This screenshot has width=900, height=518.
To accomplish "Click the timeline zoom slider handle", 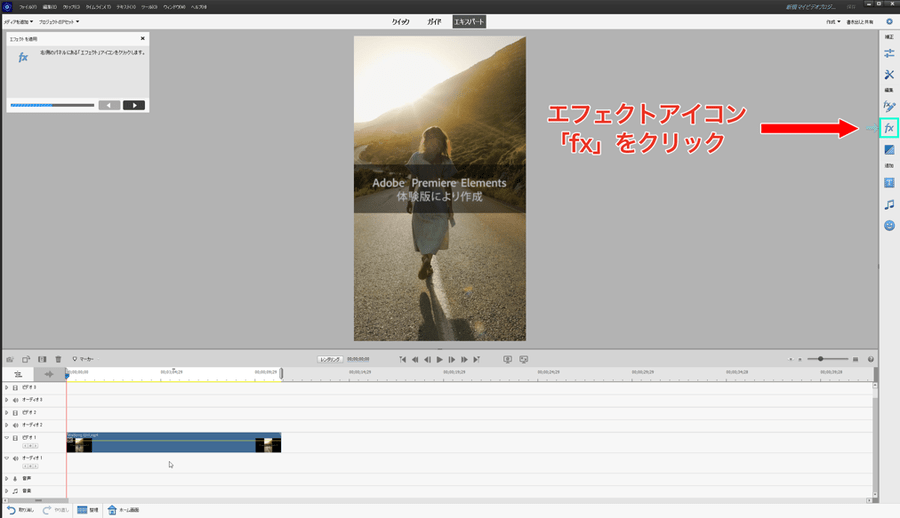I will 821,359.
